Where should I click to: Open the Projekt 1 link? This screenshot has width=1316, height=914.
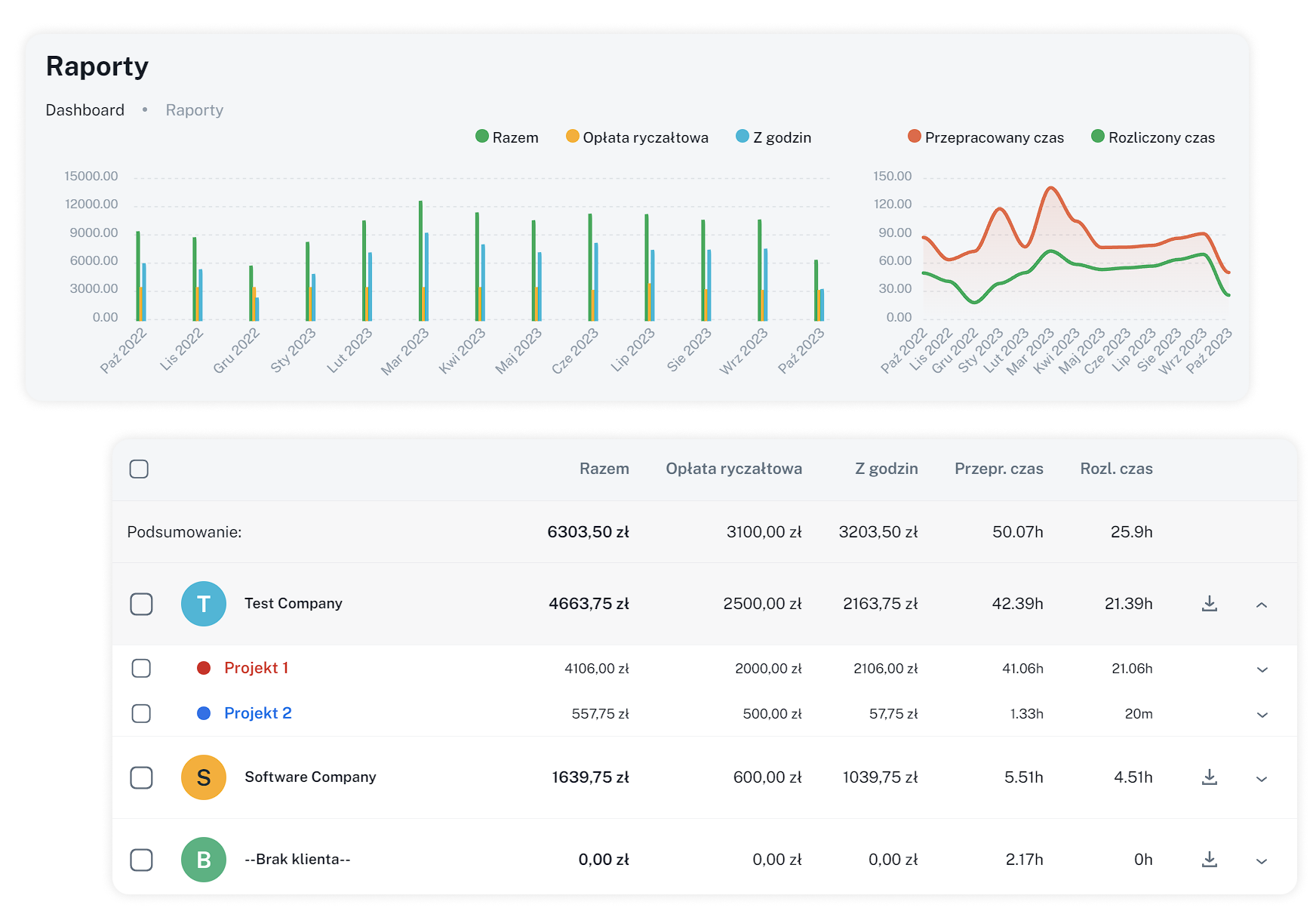(256, 668)
